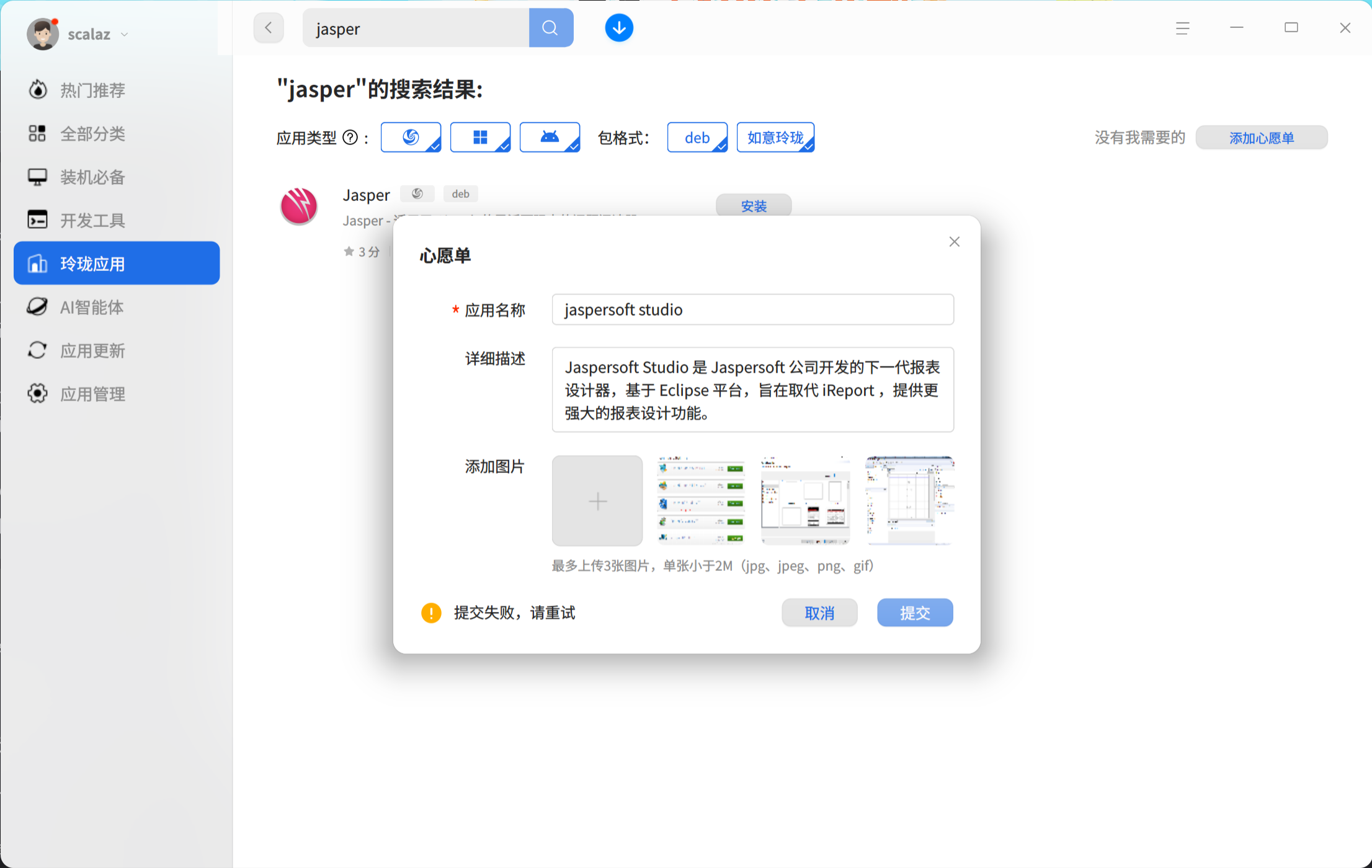The width and height of the screenshot is (1372, 868).
Task: Click the scalaz user avatar
Action: coord(42,34)
